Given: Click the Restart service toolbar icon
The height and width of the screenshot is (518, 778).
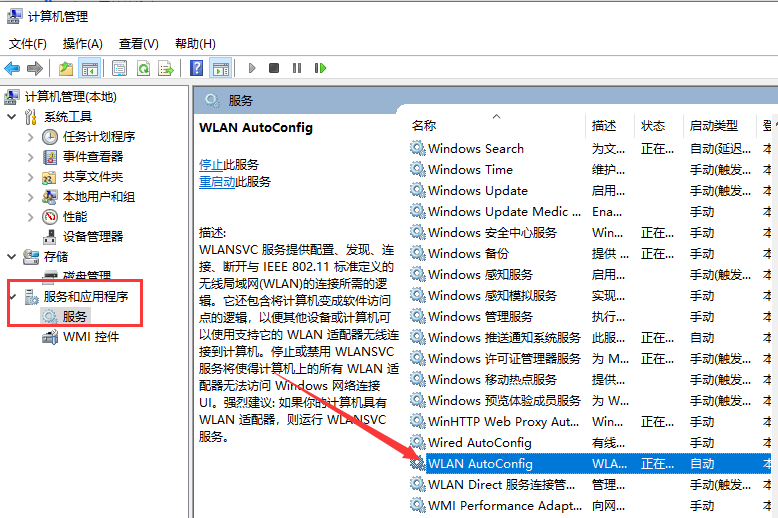Looking at the screenshot, I should pyautogui.click(x=321, y=68).
